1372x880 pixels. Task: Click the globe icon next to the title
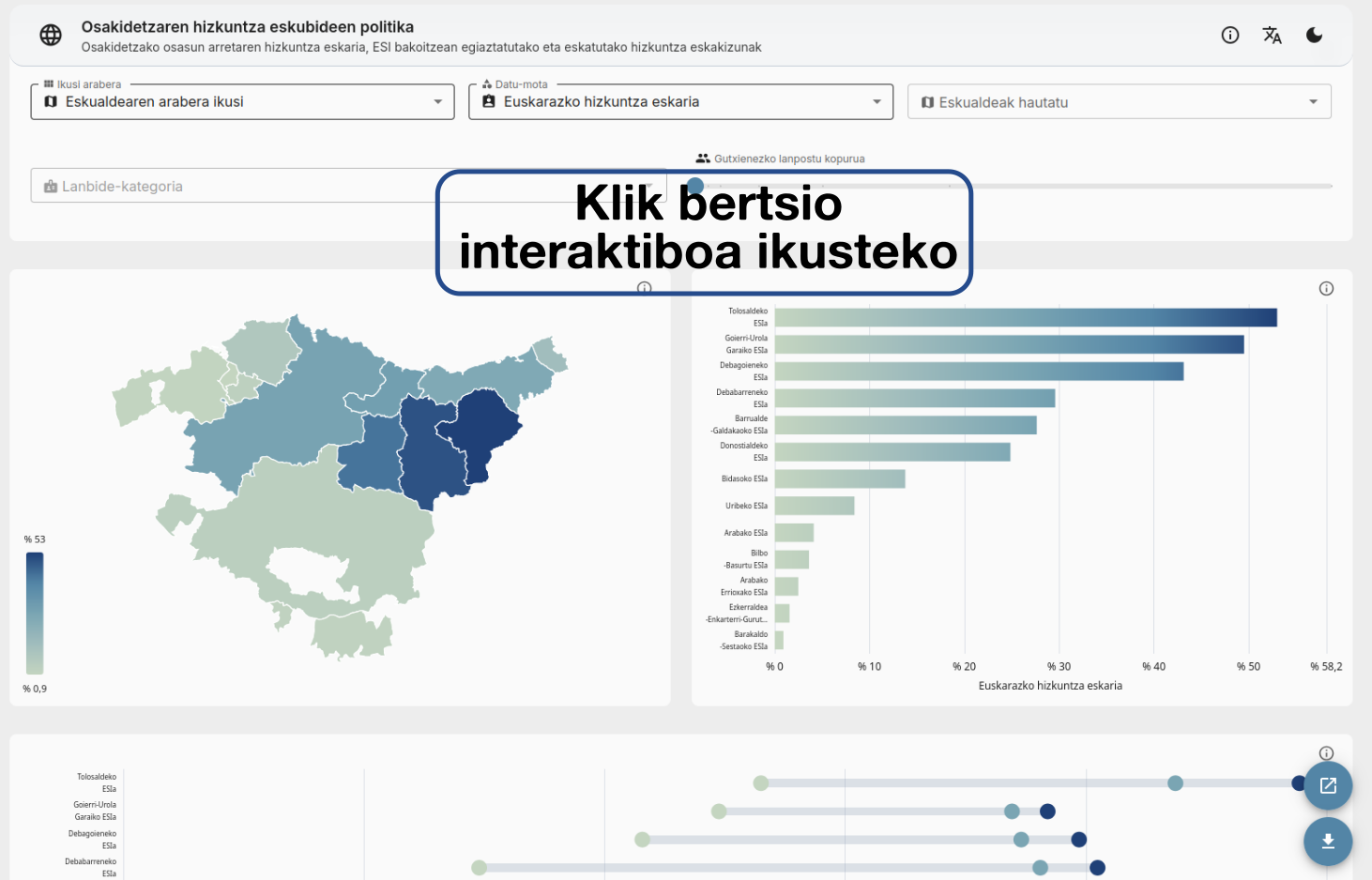pos(50,35)
